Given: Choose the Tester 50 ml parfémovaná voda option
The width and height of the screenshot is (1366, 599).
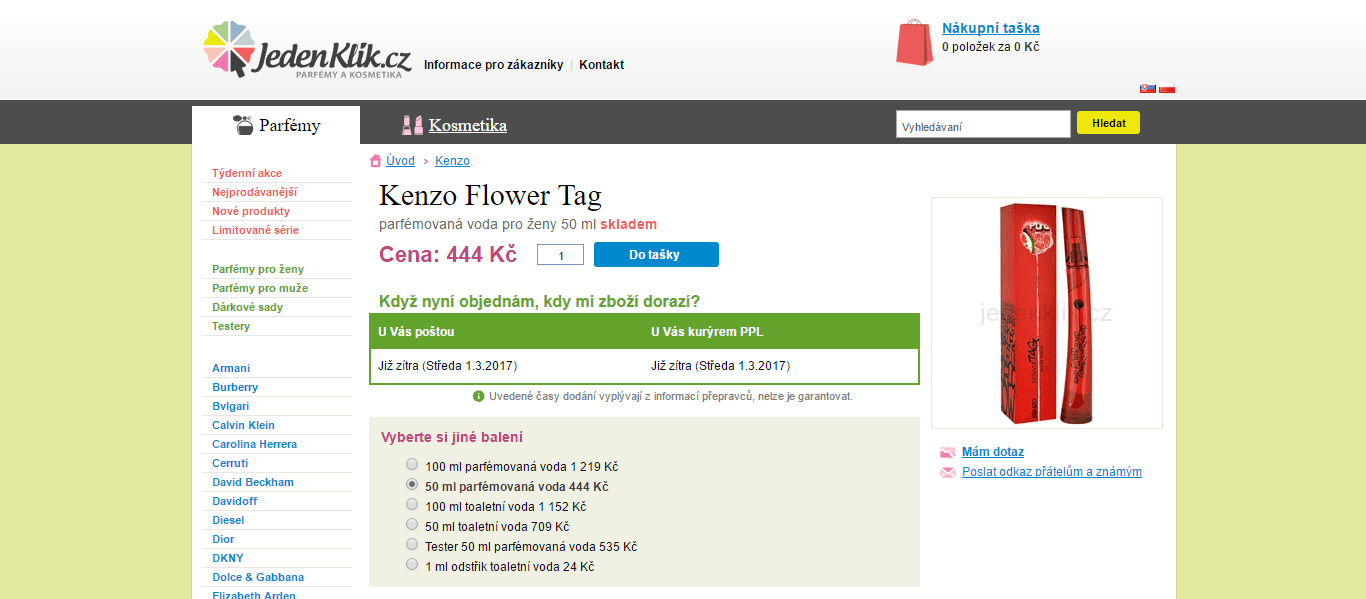Looking at the screenshot, I should (411, 544).
